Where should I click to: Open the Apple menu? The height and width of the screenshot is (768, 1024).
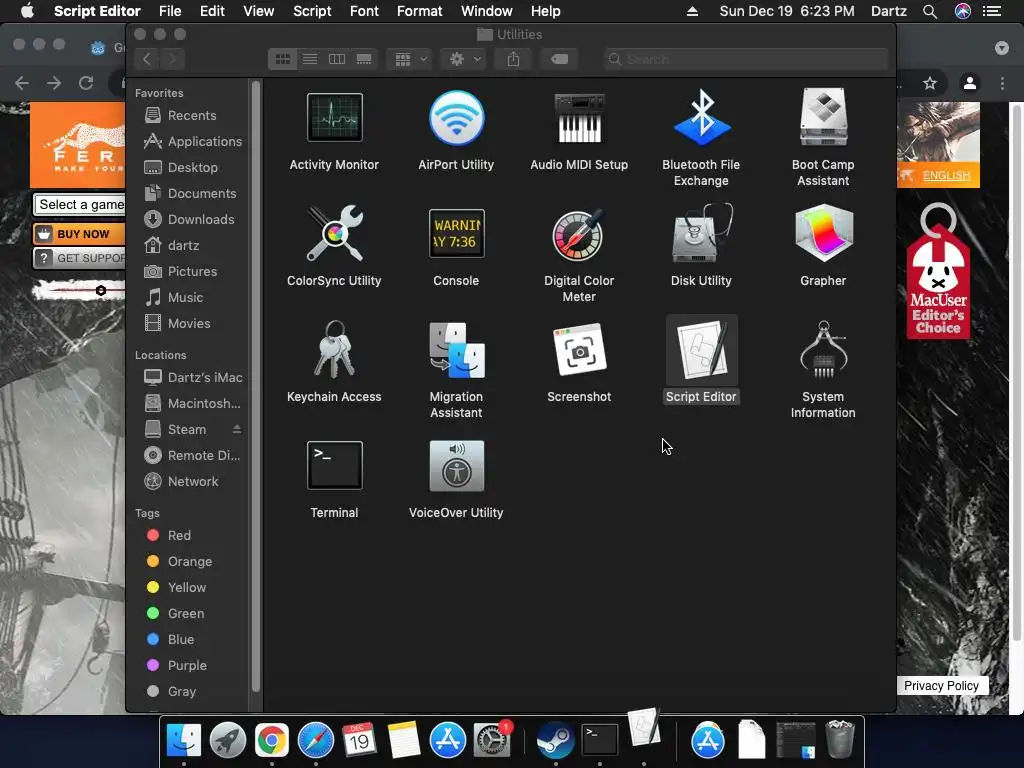click(x=27, y=11)
